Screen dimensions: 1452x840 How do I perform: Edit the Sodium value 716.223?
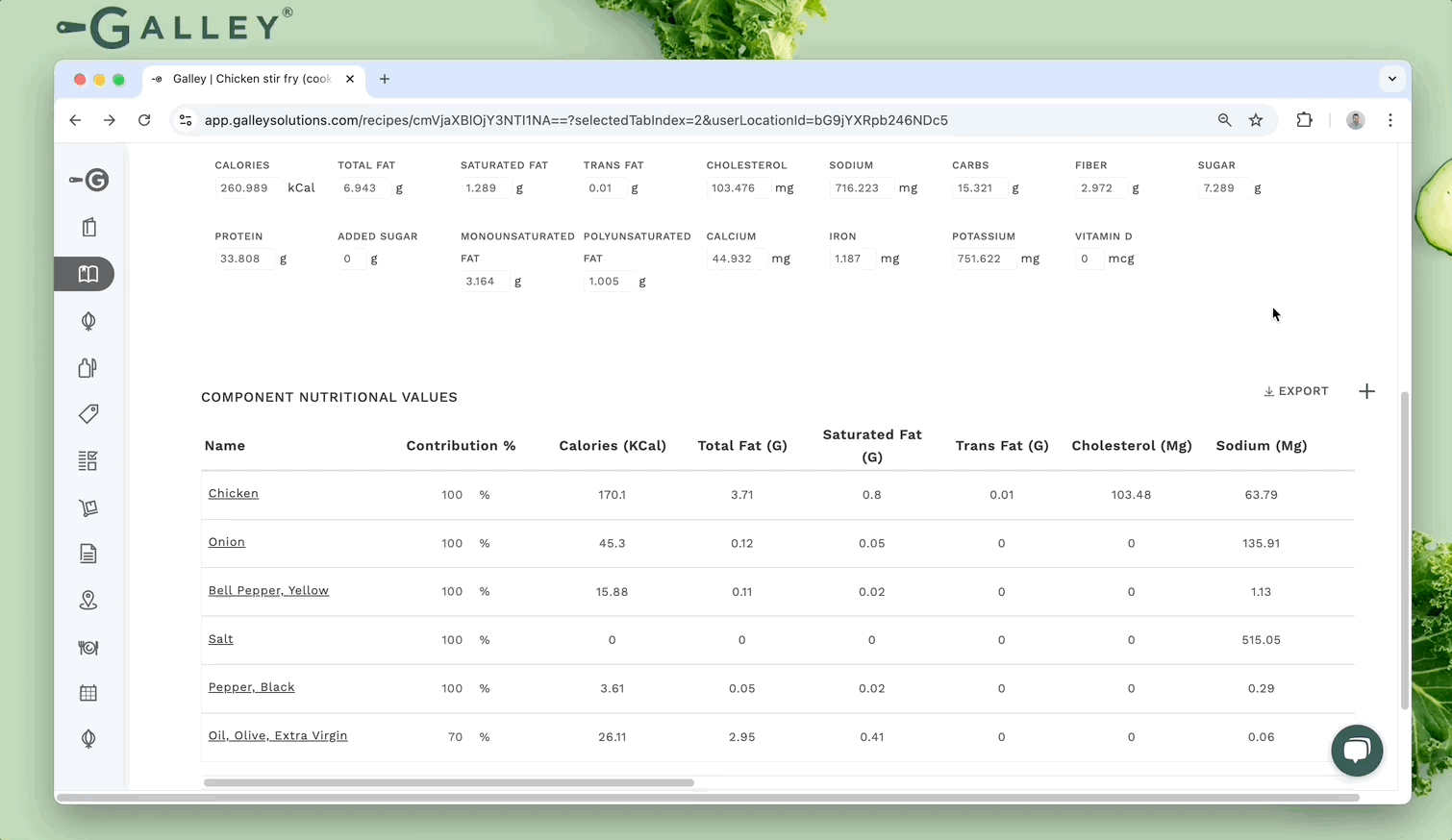[861, 188]
